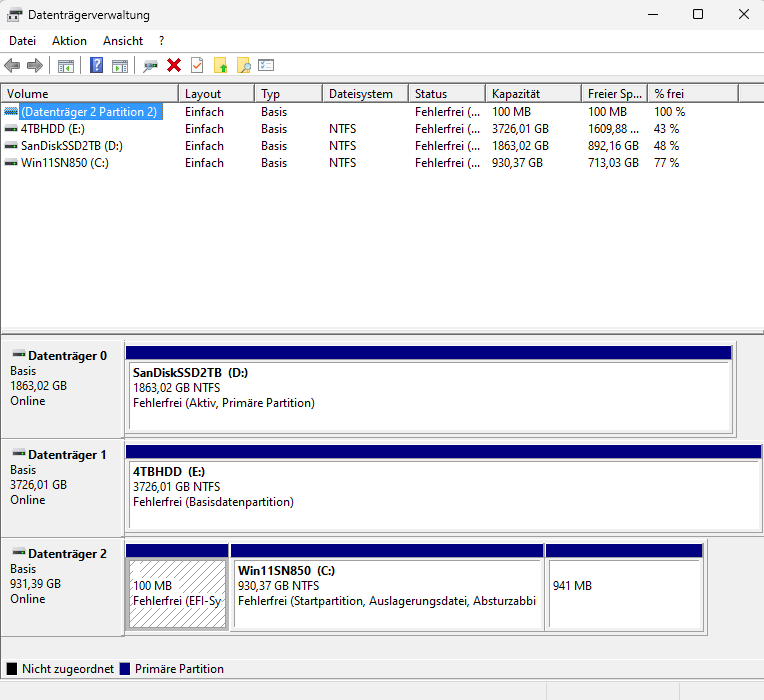Click the Forward arrow toolbar icon

pyautogui.click(x=35, y=65)
